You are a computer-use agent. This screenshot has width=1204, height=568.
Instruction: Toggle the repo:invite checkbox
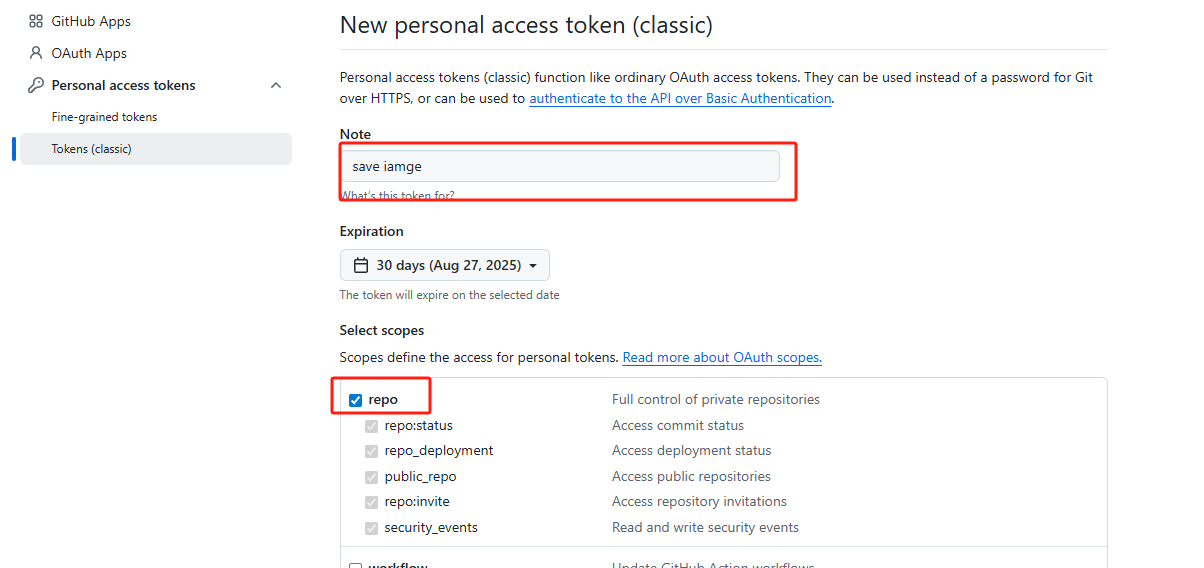(372, 502)
